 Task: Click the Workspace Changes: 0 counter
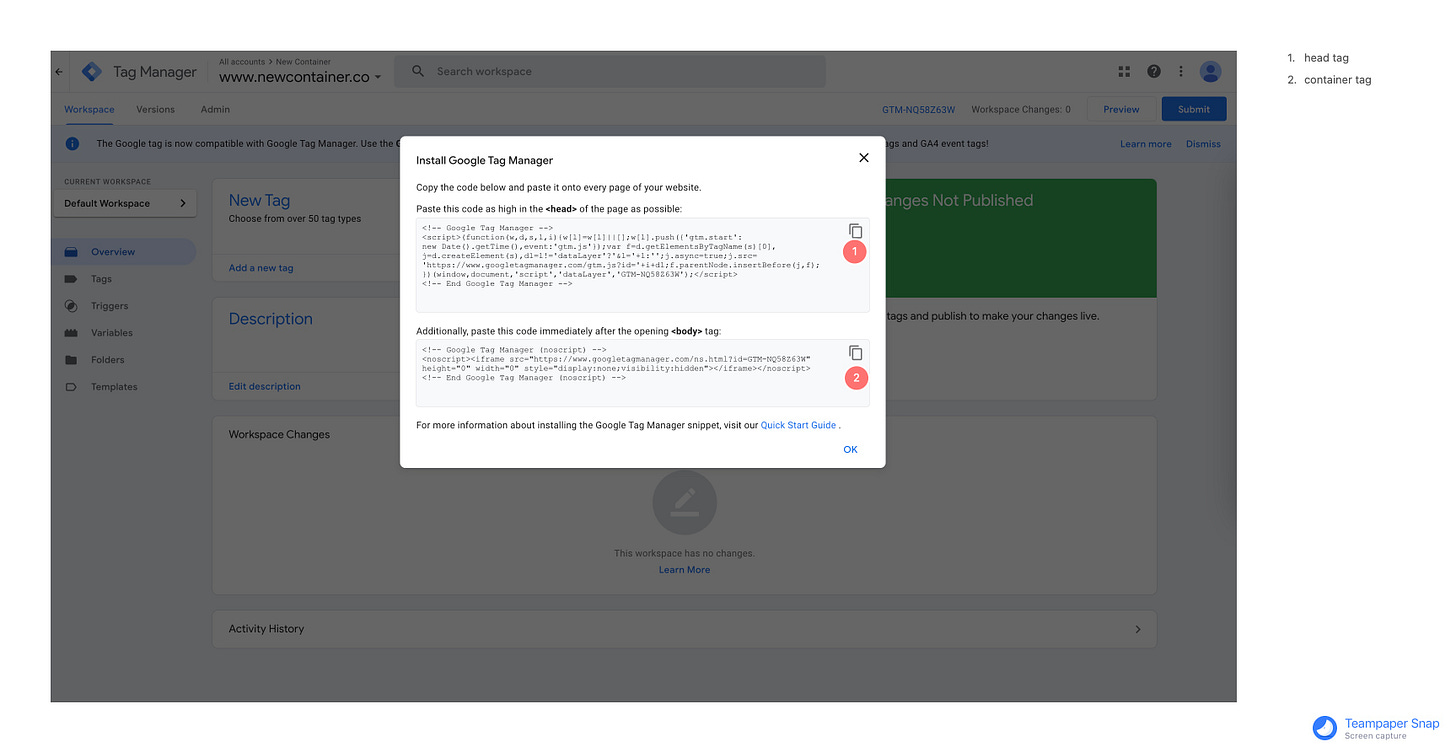(x=1021, y=110)
